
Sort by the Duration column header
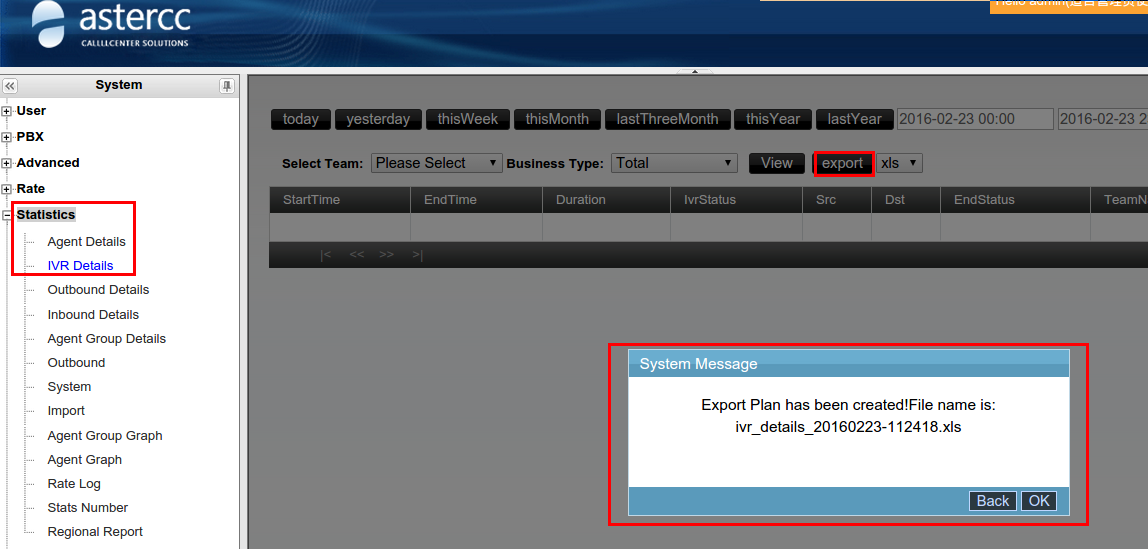581,200
